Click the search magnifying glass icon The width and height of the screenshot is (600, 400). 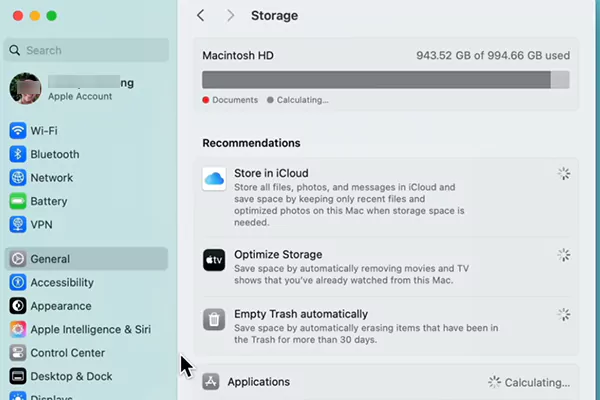(15, 50)
